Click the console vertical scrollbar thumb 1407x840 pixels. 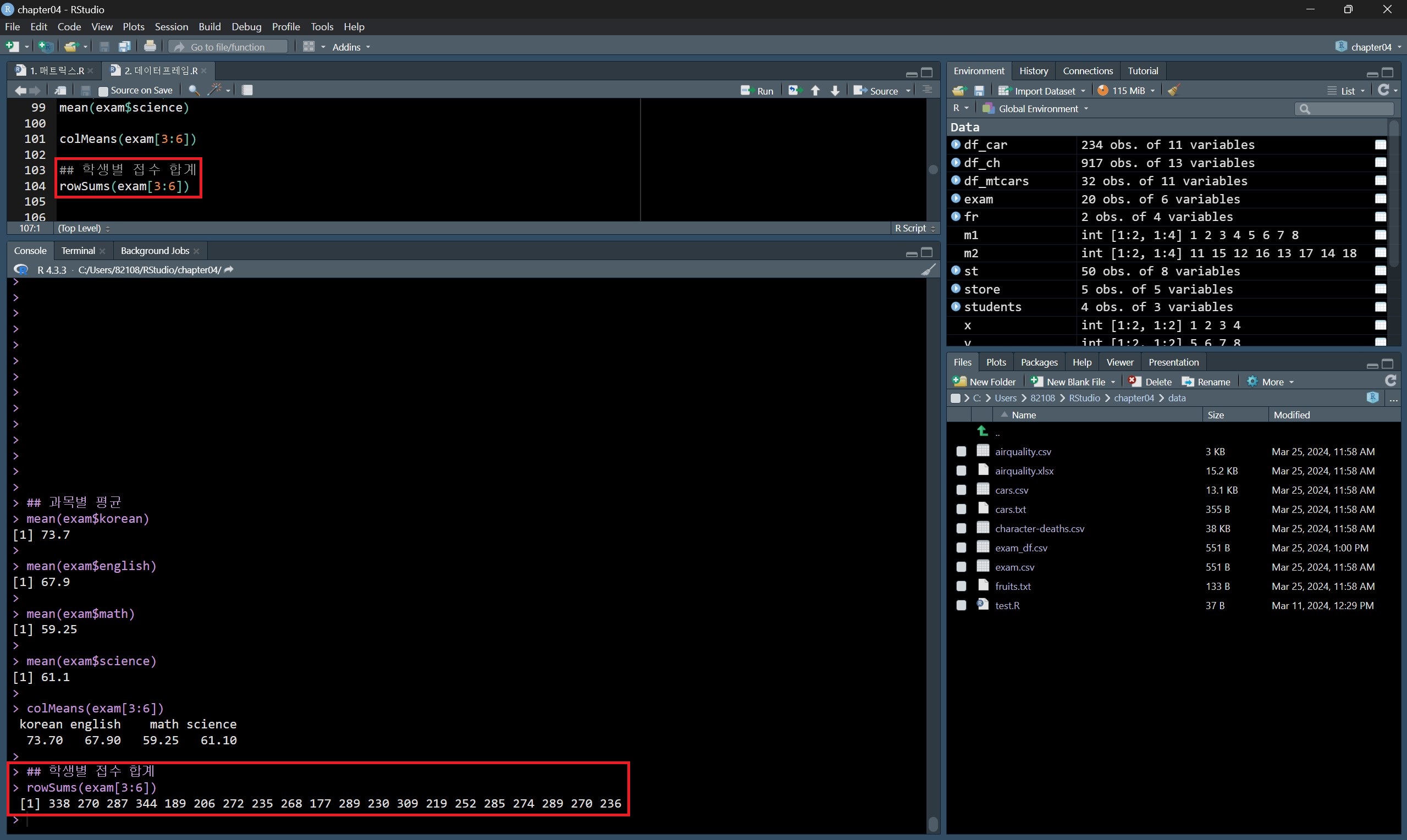[933, 824]
